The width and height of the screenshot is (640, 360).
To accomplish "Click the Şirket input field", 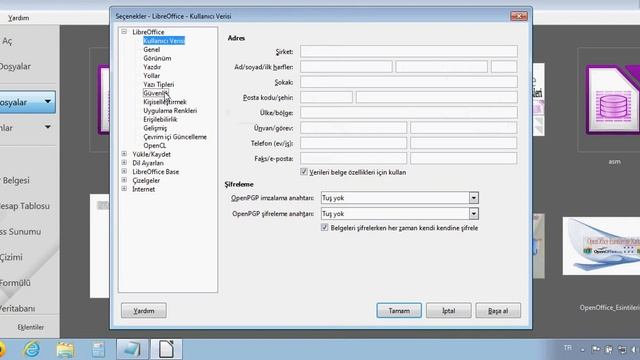I will [x=409, y=51].
